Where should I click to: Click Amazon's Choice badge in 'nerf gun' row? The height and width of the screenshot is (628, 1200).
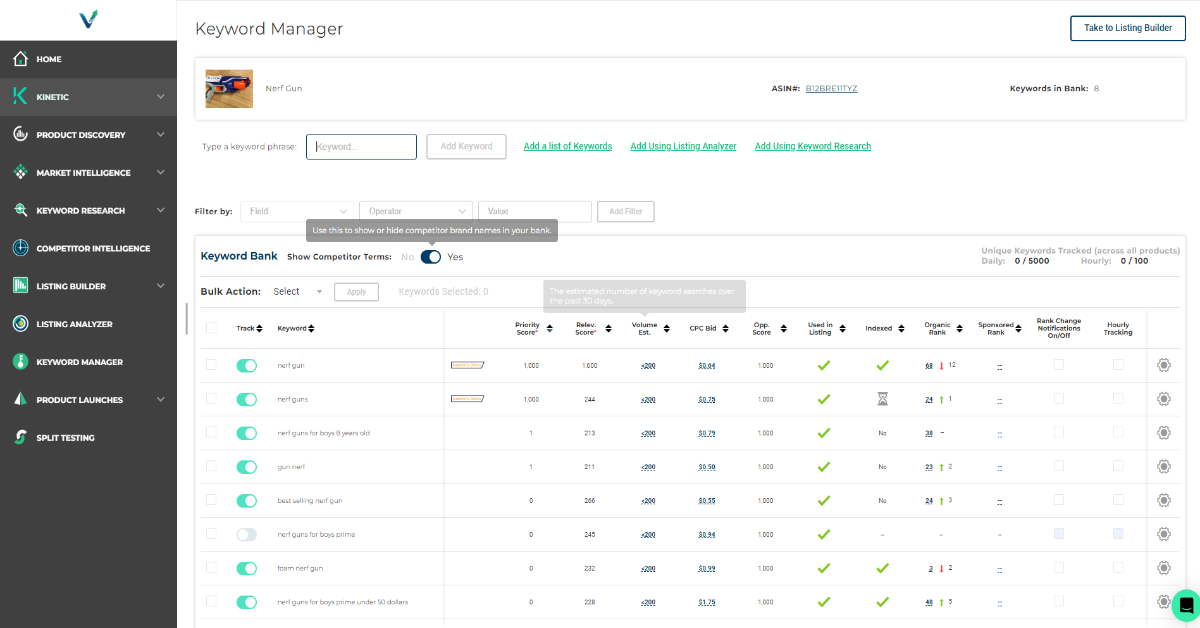(x=468, y=366)
